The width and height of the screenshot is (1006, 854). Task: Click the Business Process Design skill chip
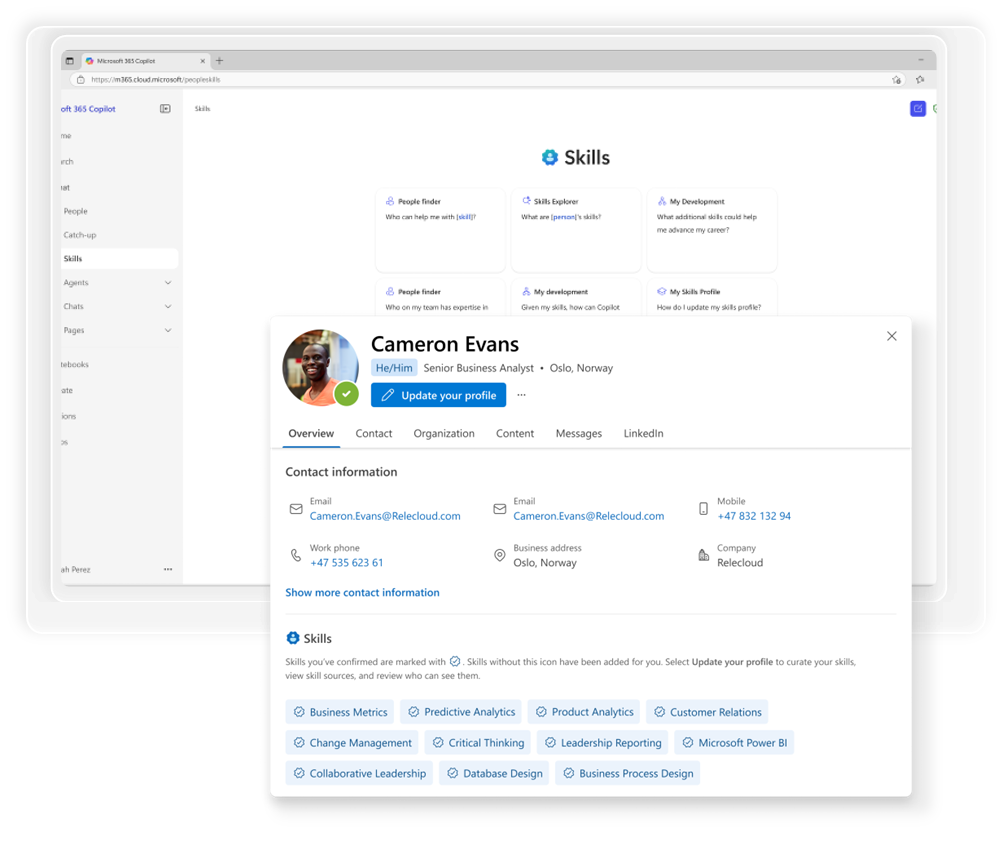[627, 774]
